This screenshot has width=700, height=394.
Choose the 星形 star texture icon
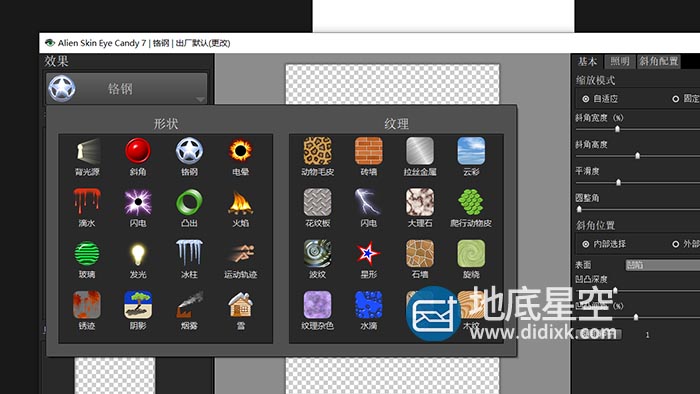click(369, 254)
